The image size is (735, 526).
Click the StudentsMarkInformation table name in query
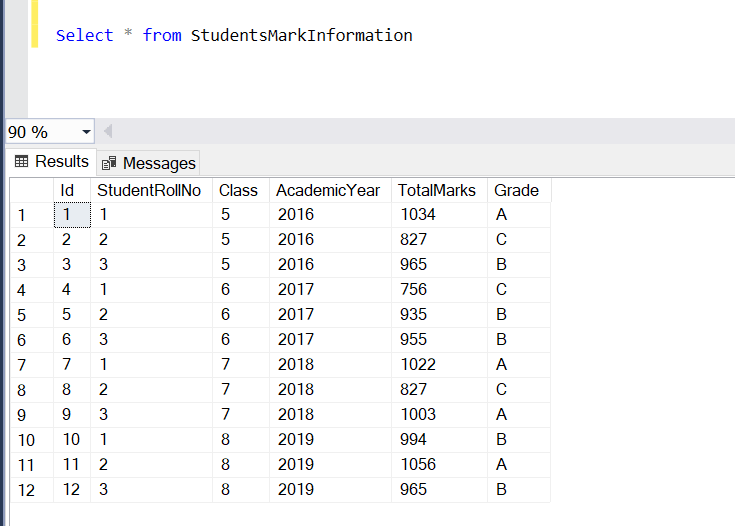pos(301,36)
